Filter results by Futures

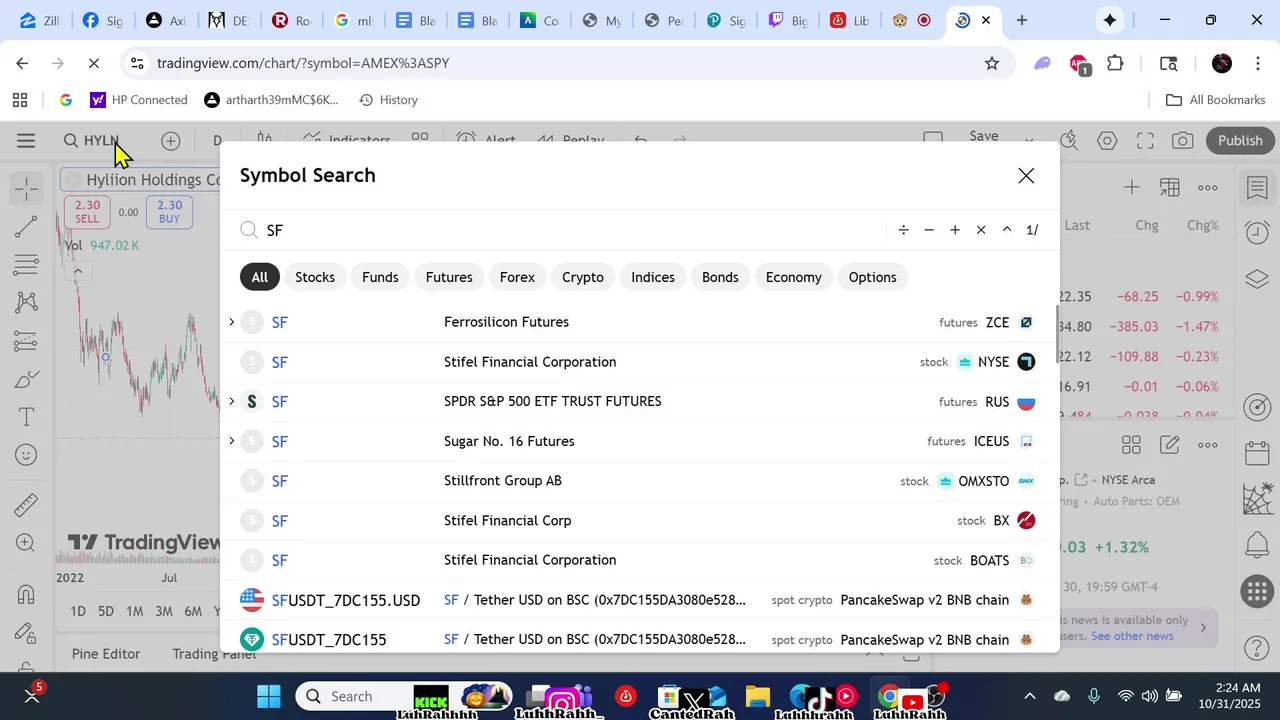coord(449,277)
